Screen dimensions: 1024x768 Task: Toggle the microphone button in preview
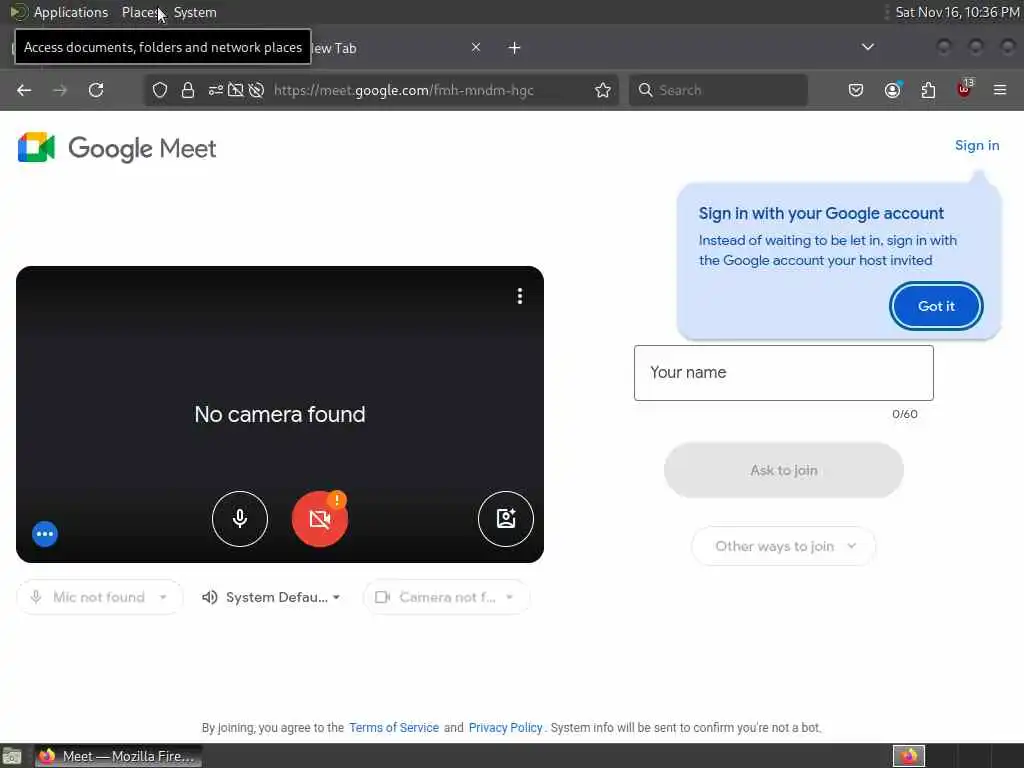(240, 519)
